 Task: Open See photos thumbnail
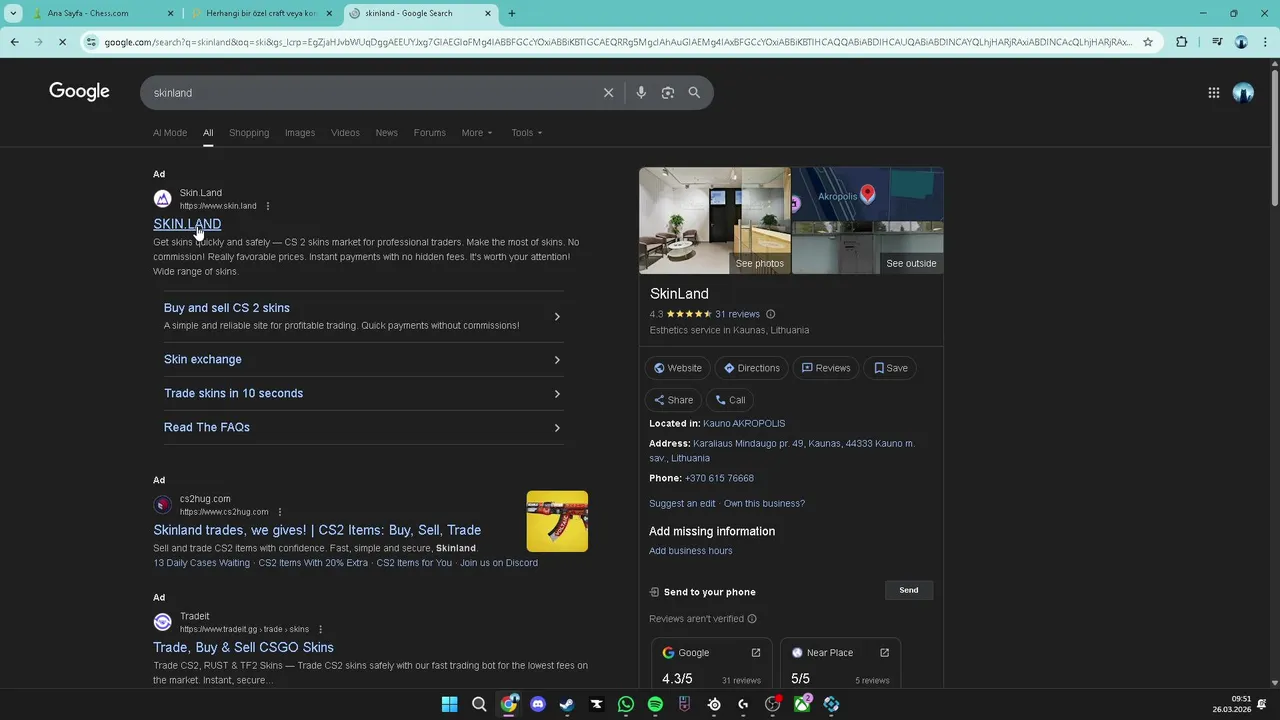click(x=715, y=220)
